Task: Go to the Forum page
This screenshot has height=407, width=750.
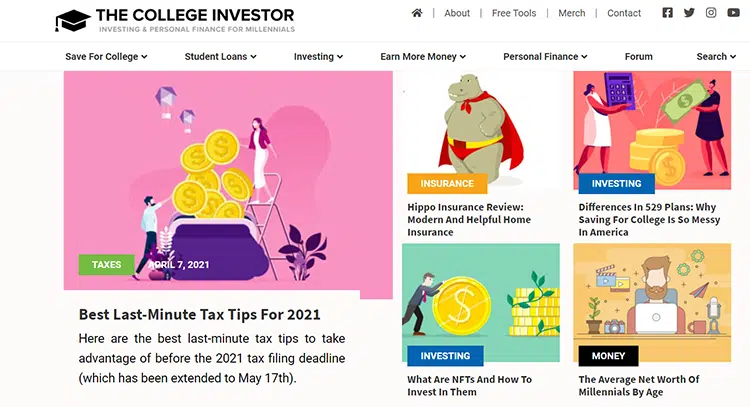Action: (x=638, y=57)
